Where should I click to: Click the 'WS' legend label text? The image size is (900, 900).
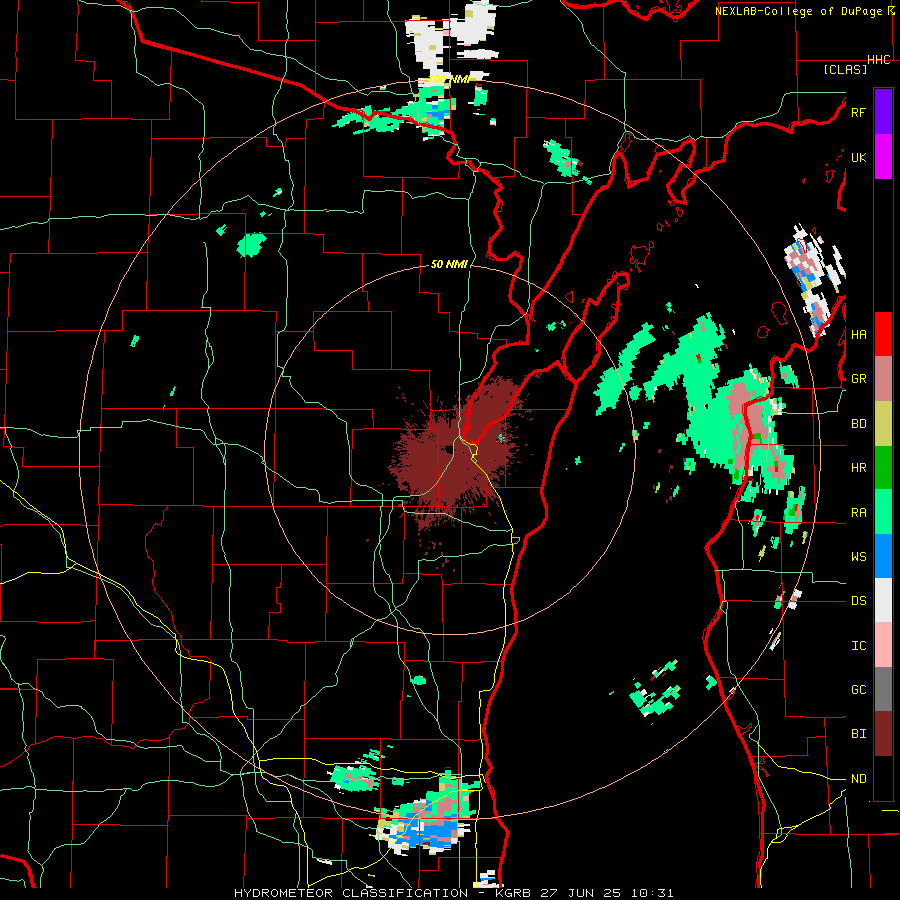click(858, 557)
